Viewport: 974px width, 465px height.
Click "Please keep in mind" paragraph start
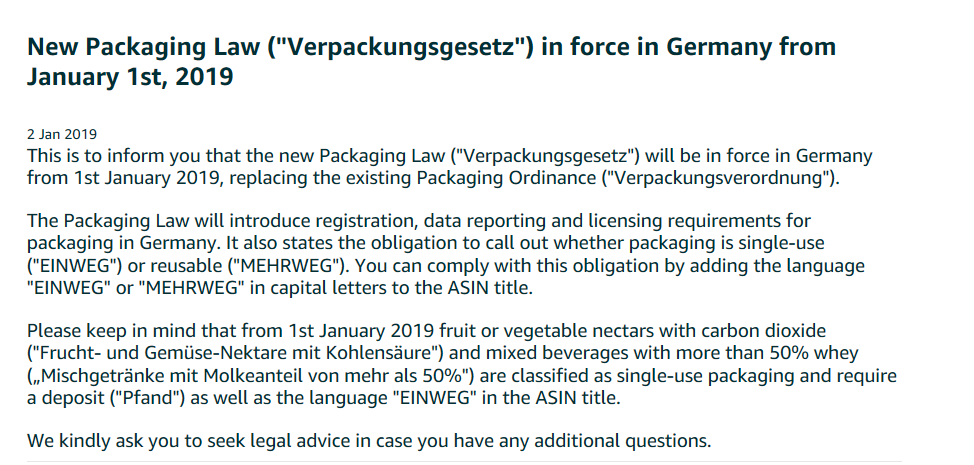point(117,331)
